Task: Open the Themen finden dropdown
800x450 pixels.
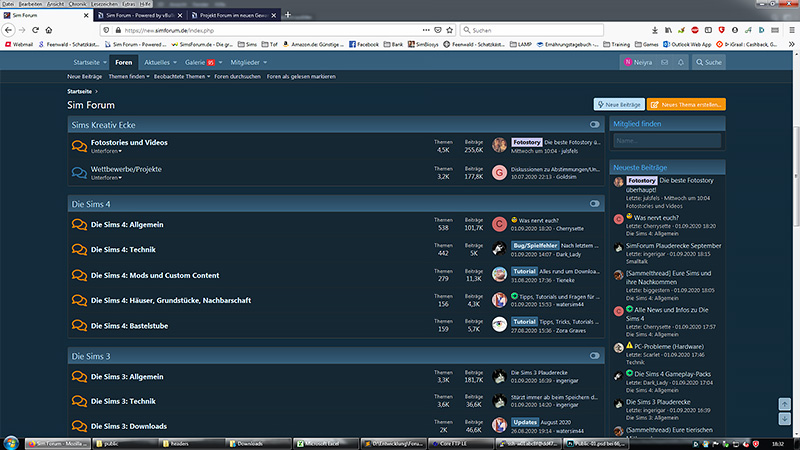Action: pyautogui.click(x=129, y=77)
